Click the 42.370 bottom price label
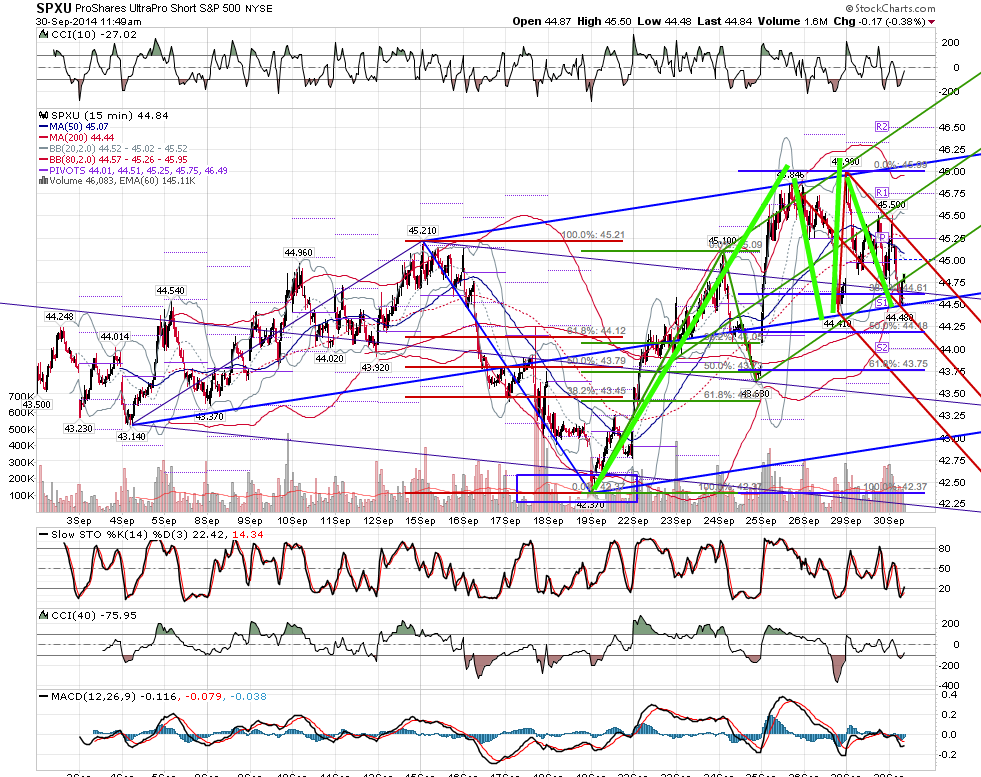 click(591, 505)
